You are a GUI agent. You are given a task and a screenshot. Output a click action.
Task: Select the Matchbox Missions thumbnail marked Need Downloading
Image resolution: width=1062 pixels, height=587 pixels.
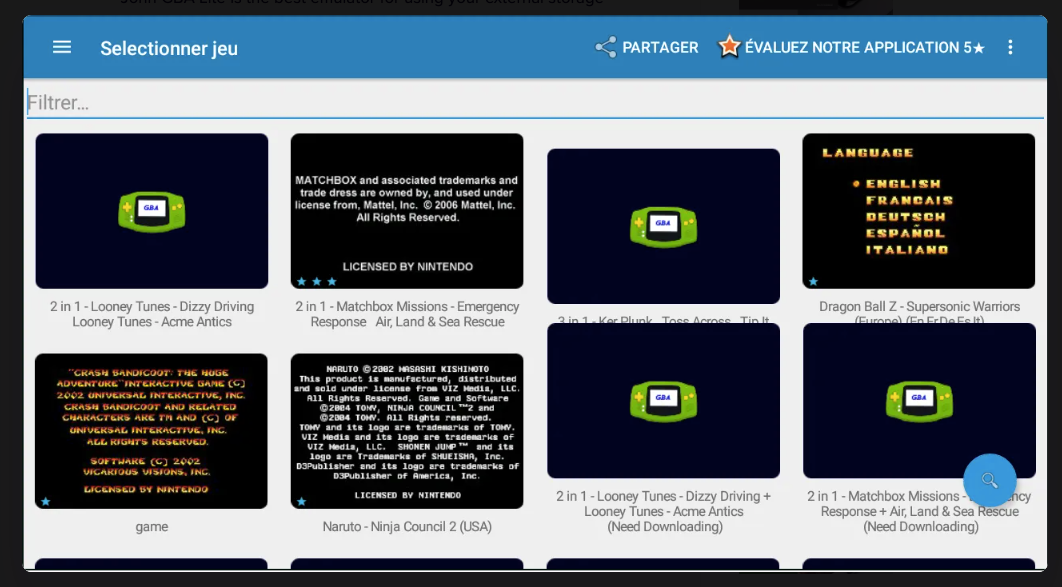click(919, 401)
